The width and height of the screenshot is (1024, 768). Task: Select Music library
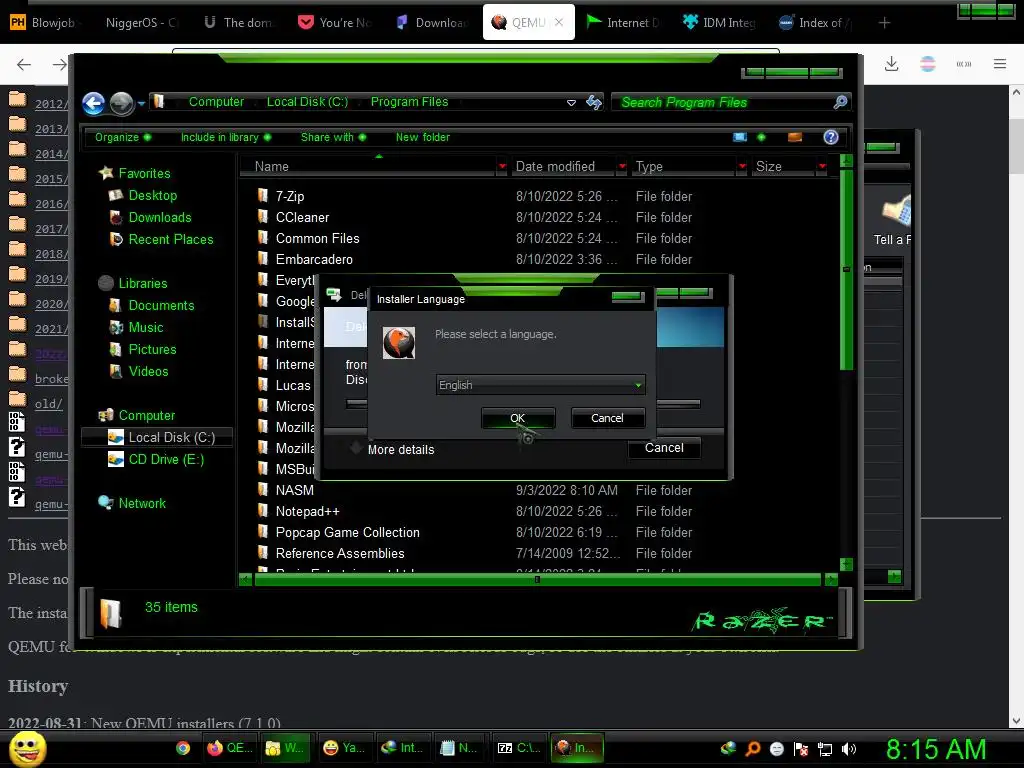145,328
